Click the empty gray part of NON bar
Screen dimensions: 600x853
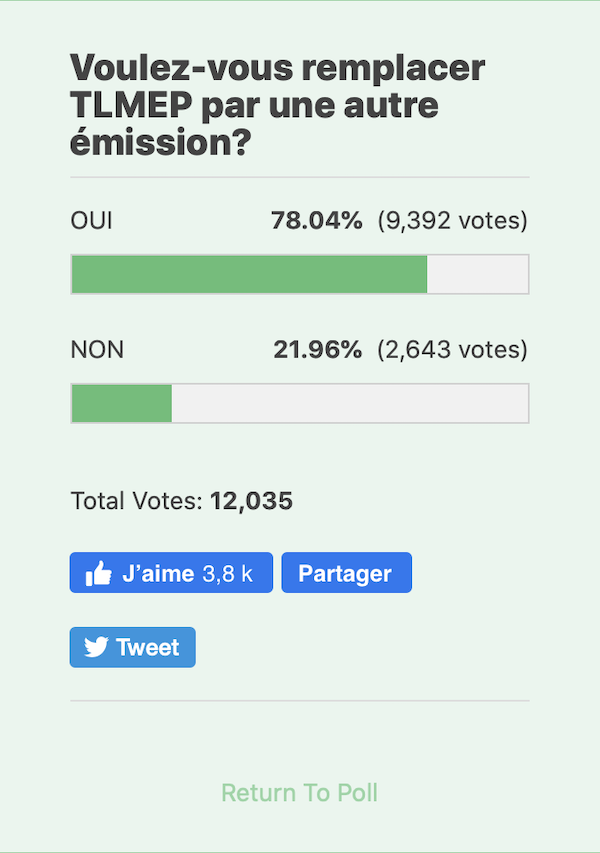pos(349,403)
